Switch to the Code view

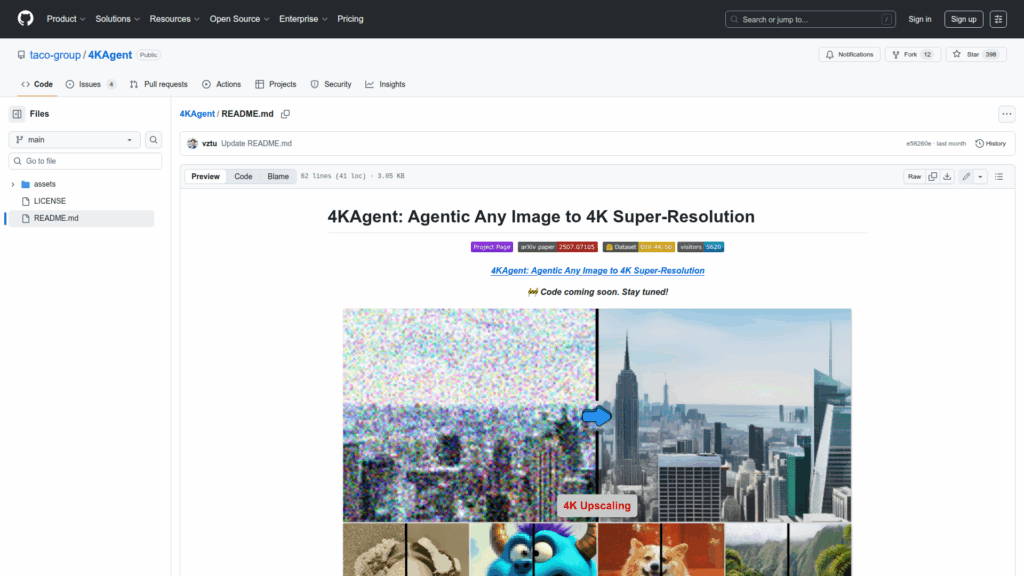243,176
